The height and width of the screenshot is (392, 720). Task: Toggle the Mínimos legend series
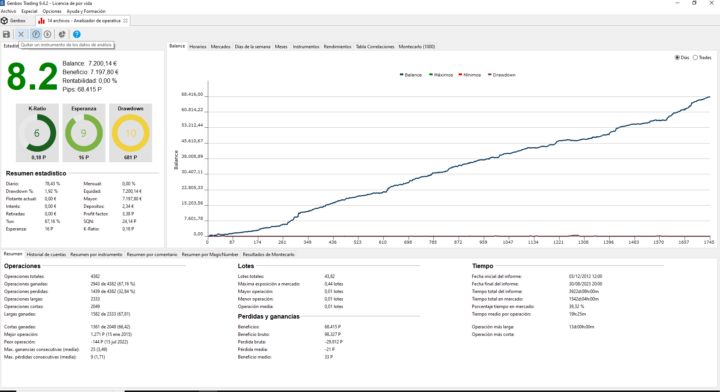(469, 75)
